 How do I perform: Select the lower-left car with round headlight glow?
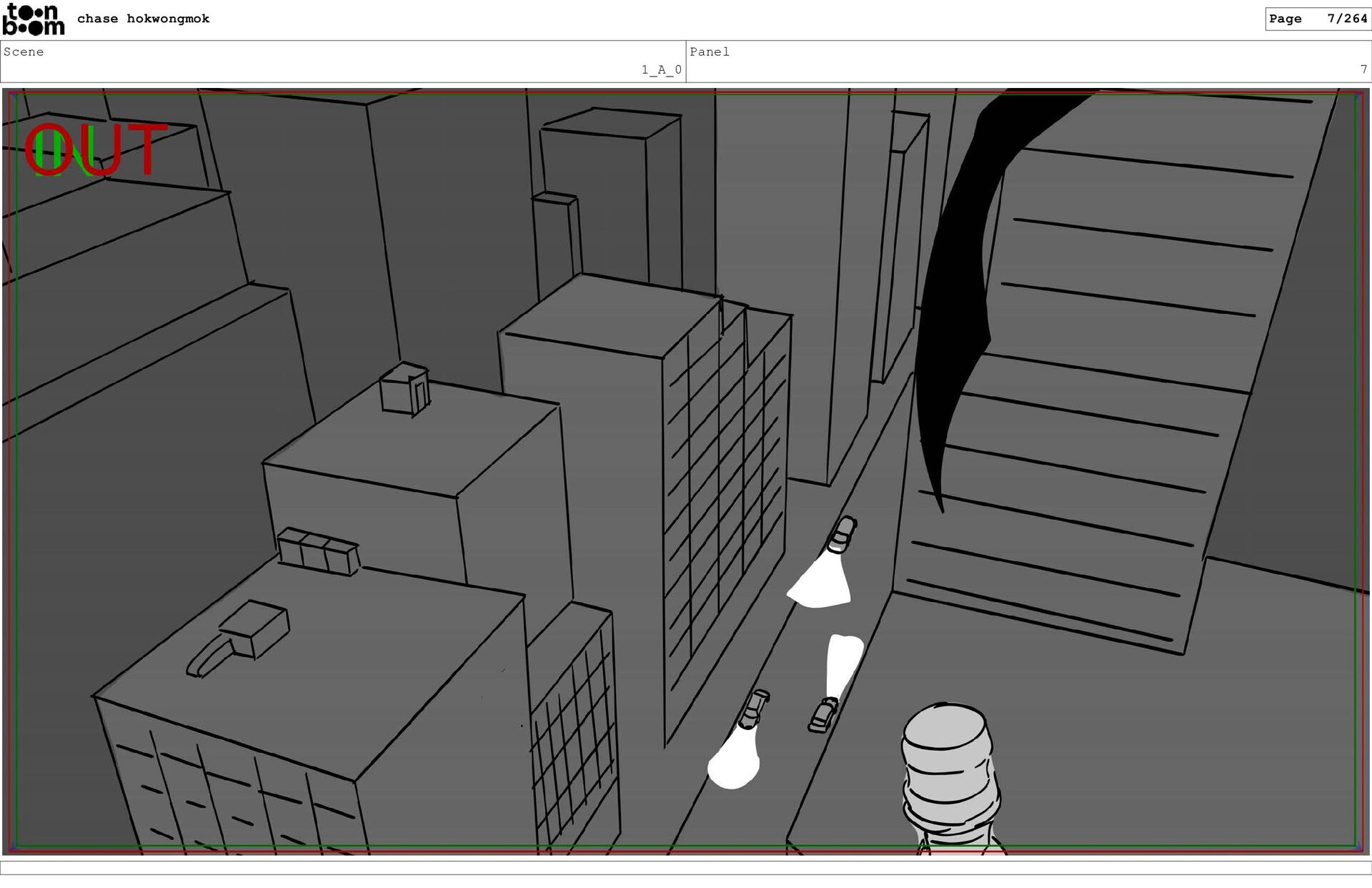point(753,708)
